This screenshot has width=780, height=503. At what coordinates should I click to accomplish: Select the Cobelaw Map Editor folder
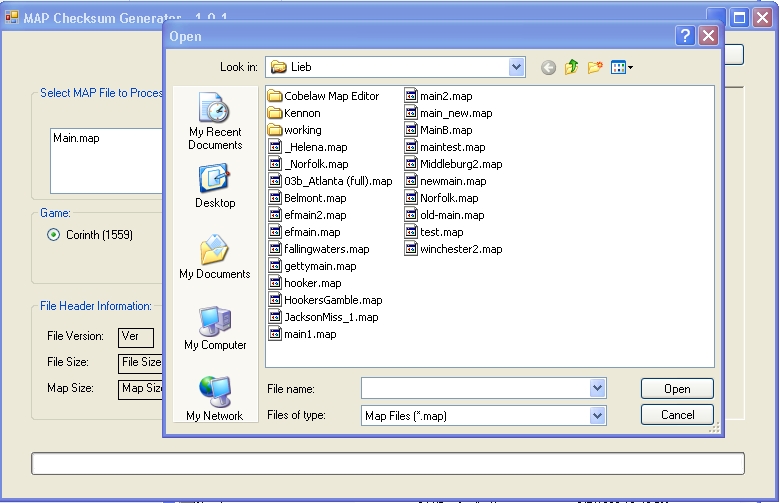coord(324,96)
